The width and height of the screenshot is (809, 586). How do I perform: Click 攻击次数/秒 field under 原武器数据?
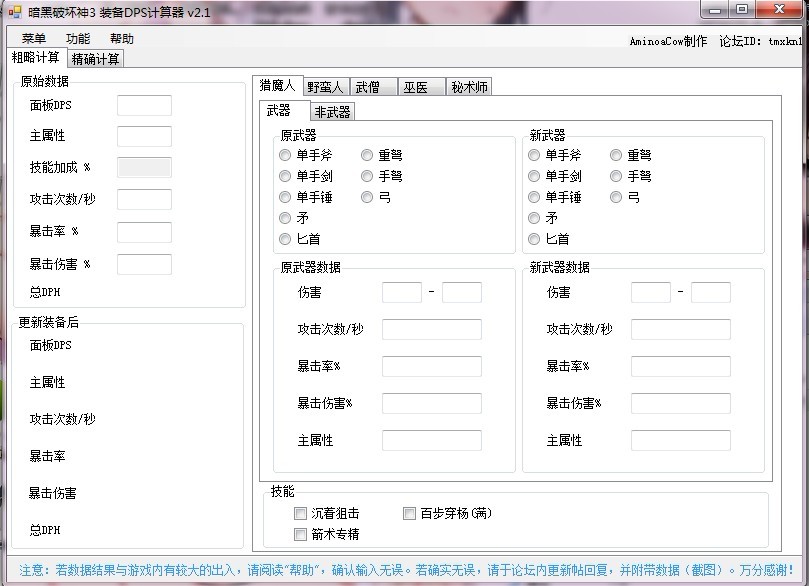tap(431, 329)
